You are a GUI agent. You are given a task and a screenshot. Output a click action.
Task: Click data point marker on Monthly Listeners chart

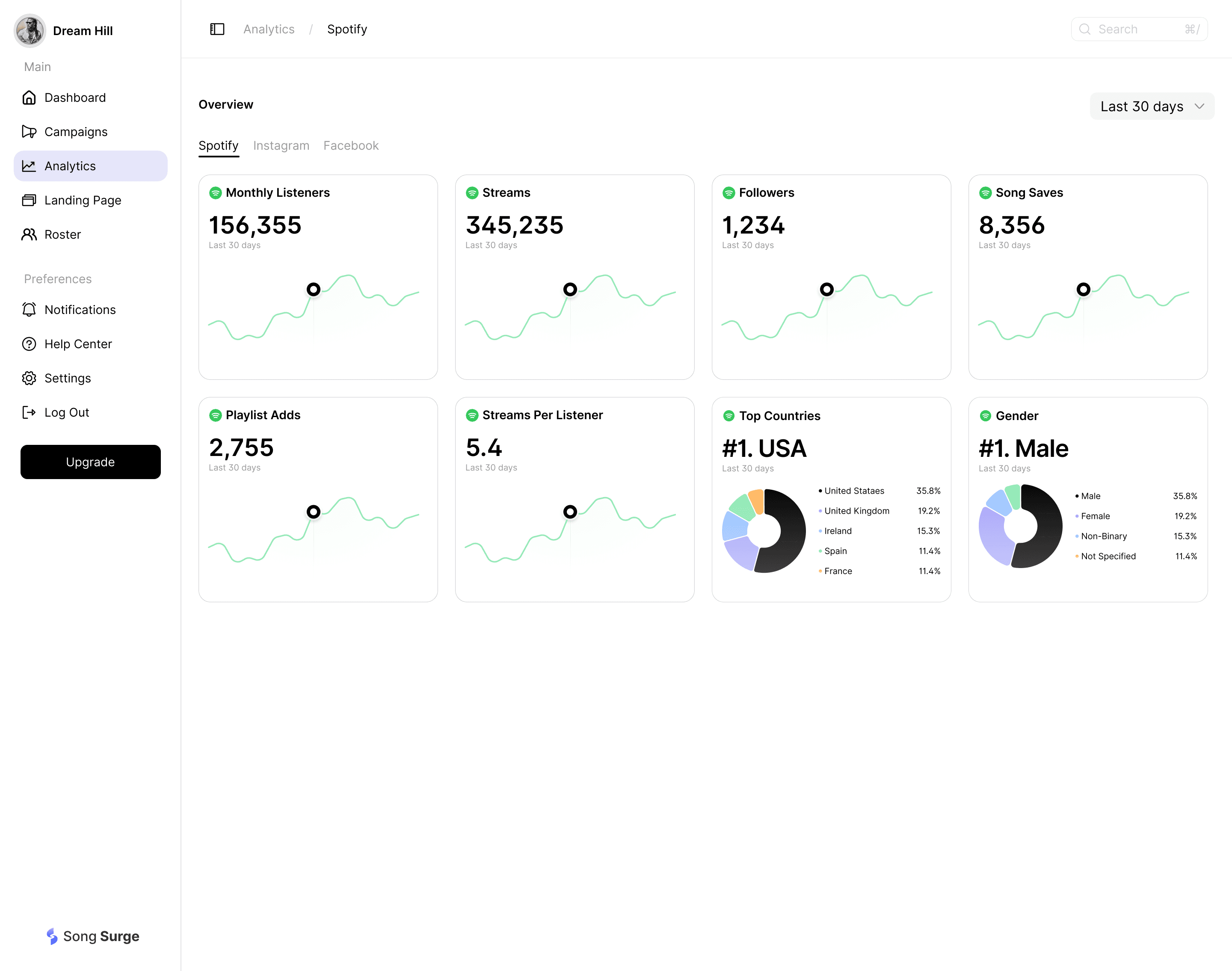coord(313,289)
